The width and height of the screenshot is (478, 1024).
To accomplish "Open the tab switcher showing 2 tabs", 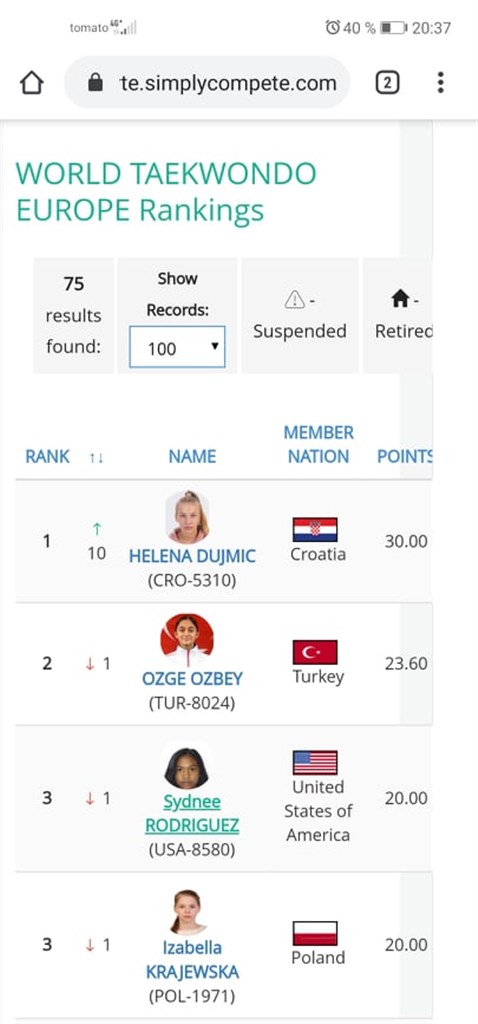I will click(x=387, y=83).
